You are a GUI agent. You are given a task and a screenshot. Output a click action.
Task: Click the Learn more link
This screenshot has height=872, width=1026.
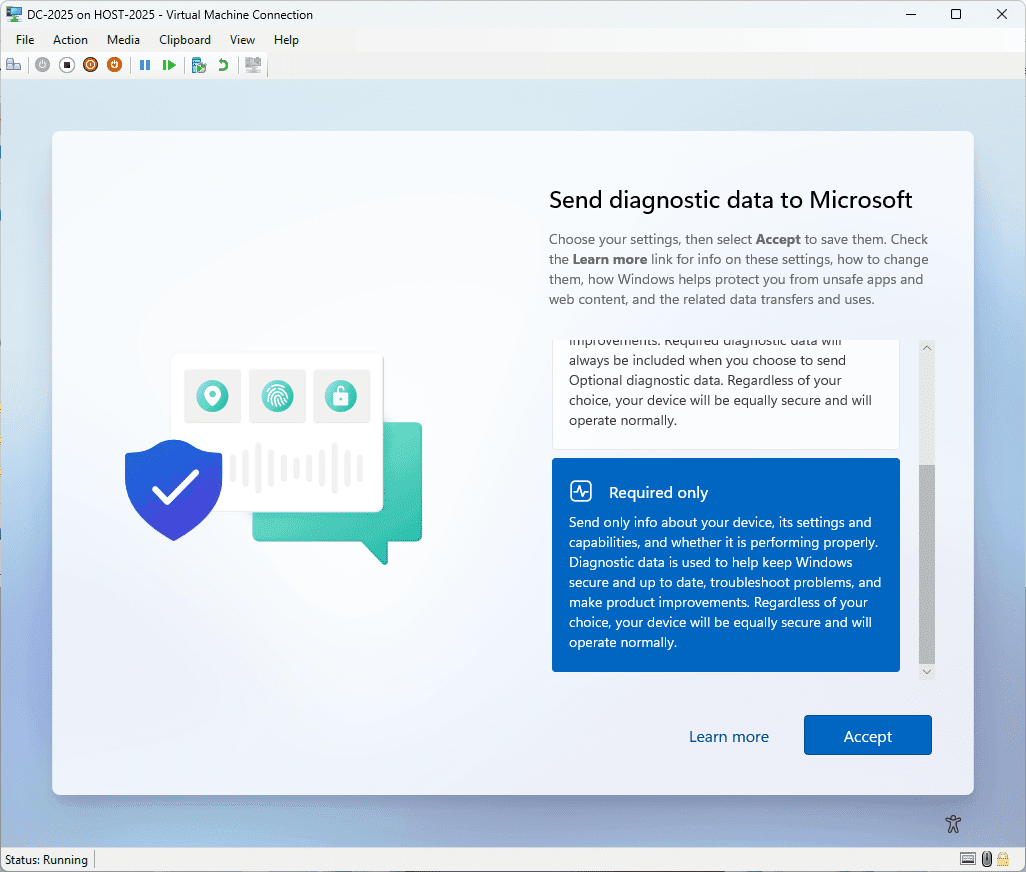[728, 735]
